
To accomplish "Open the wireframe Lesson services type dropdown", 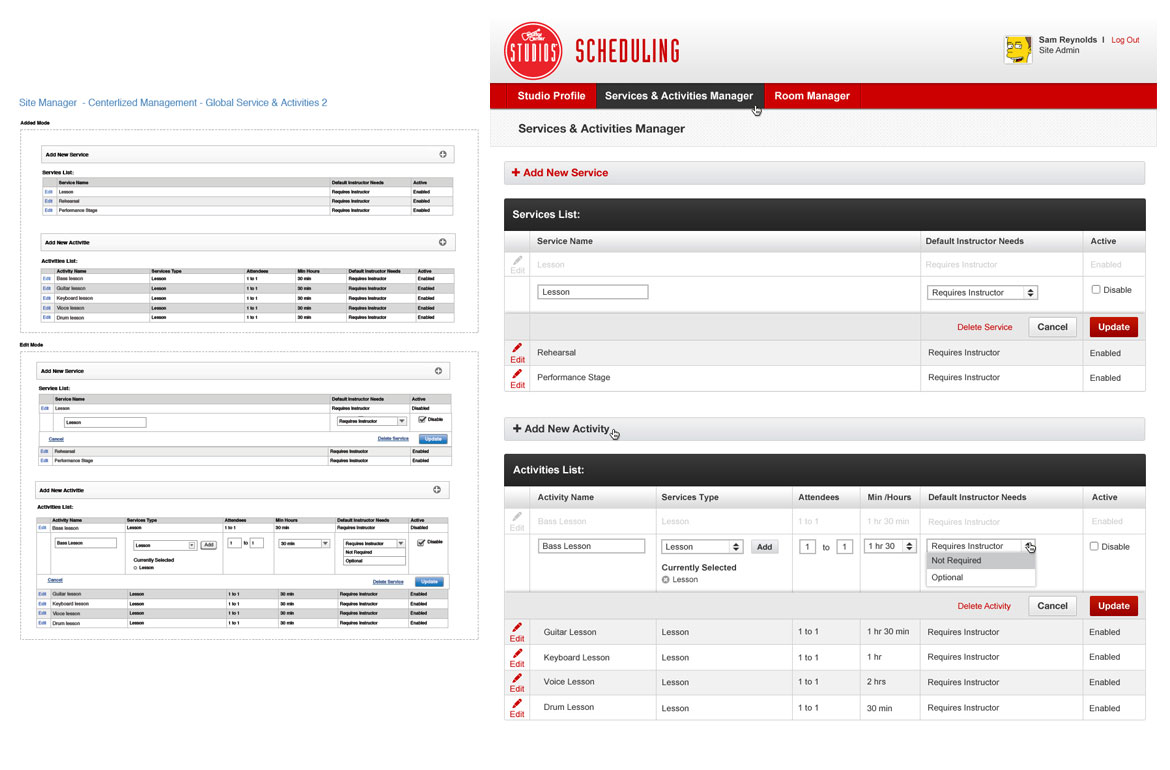I will [x=164, y=545].
